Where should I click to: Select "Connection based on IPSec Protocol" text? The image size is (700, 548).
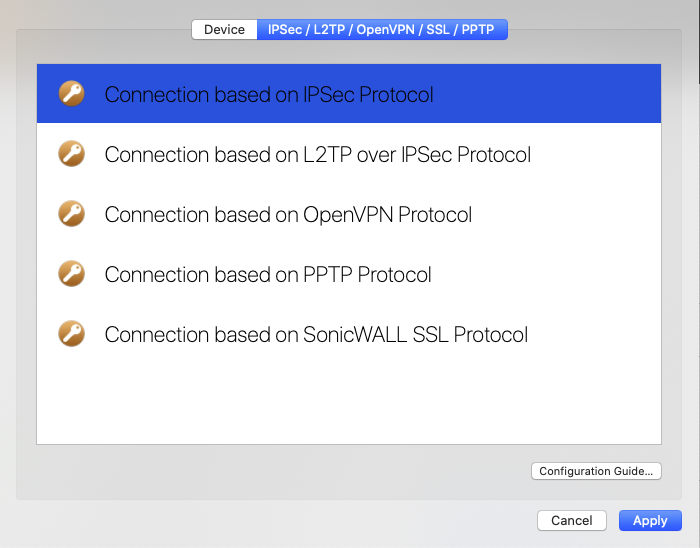pyautogui.click(x=269, y=95)
